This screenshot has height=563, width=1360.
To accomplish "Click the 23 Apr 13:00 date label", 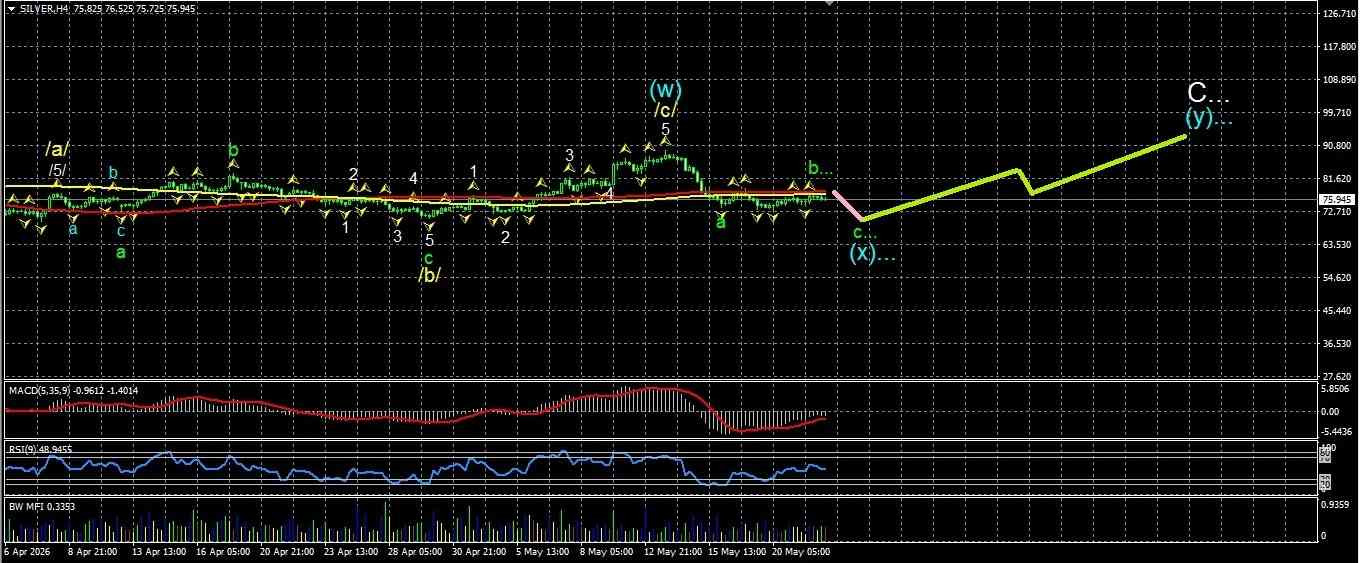I will click(x=351, y=551).
